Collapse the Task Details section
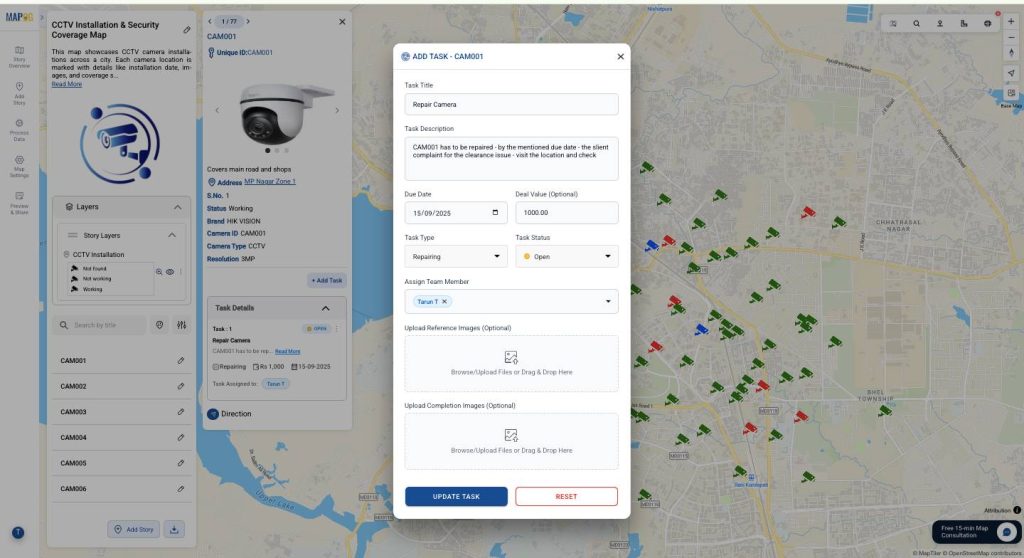The width and height of the screenshot is (1024, 558). tap(325, 309)
